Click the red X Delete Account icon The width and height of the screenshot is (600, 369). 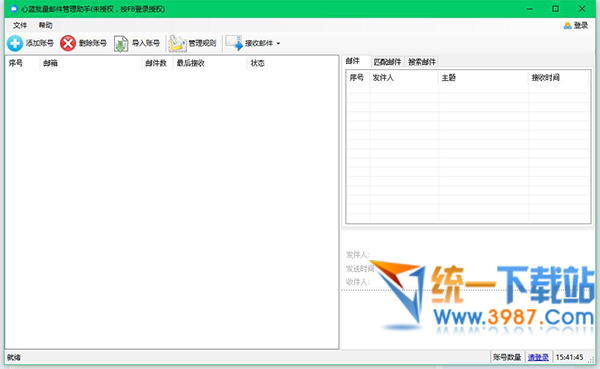(x=68, y=43)
